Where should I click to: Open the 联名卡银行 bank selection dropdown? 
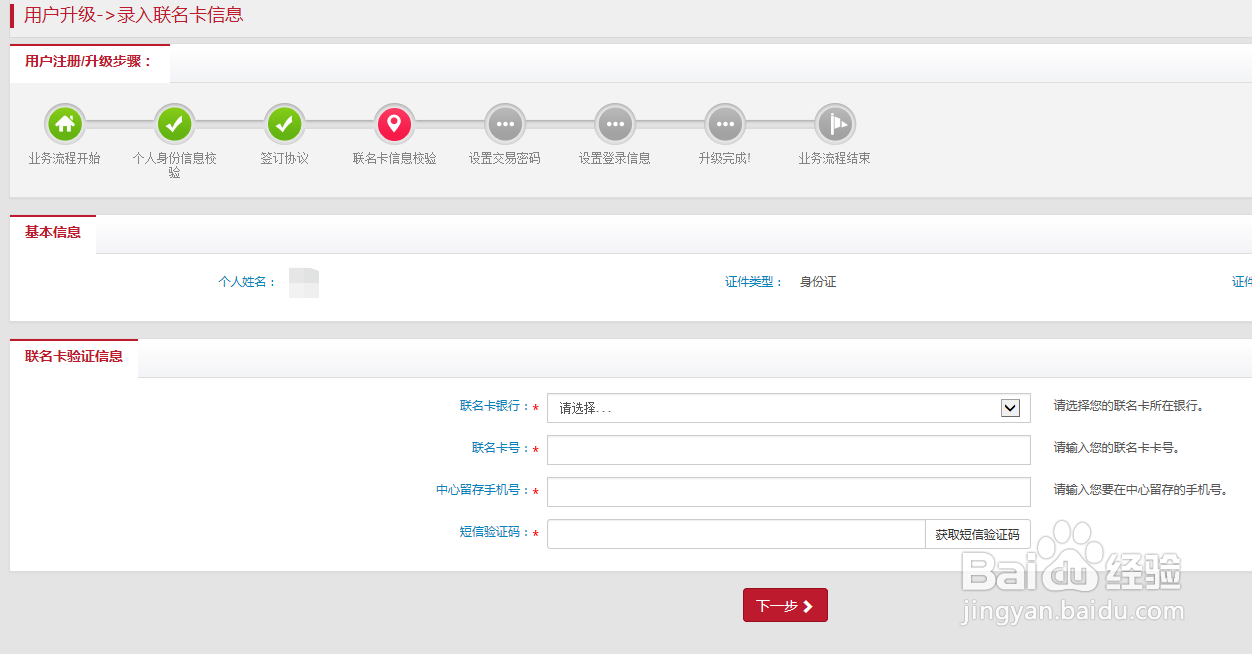789,407
